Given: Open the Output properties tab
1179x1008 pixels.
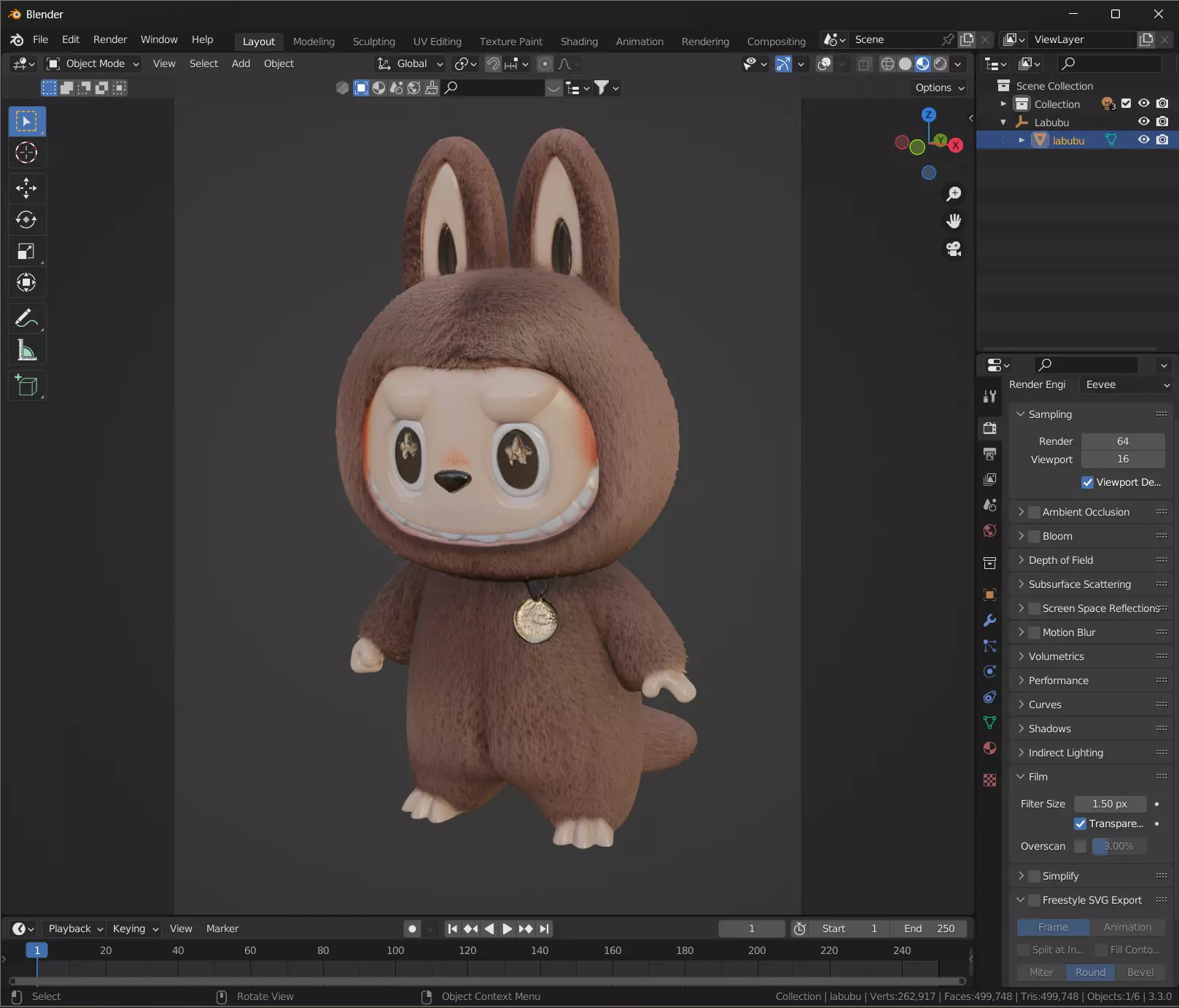Looking at the screenshot, I should coord(989,454).
